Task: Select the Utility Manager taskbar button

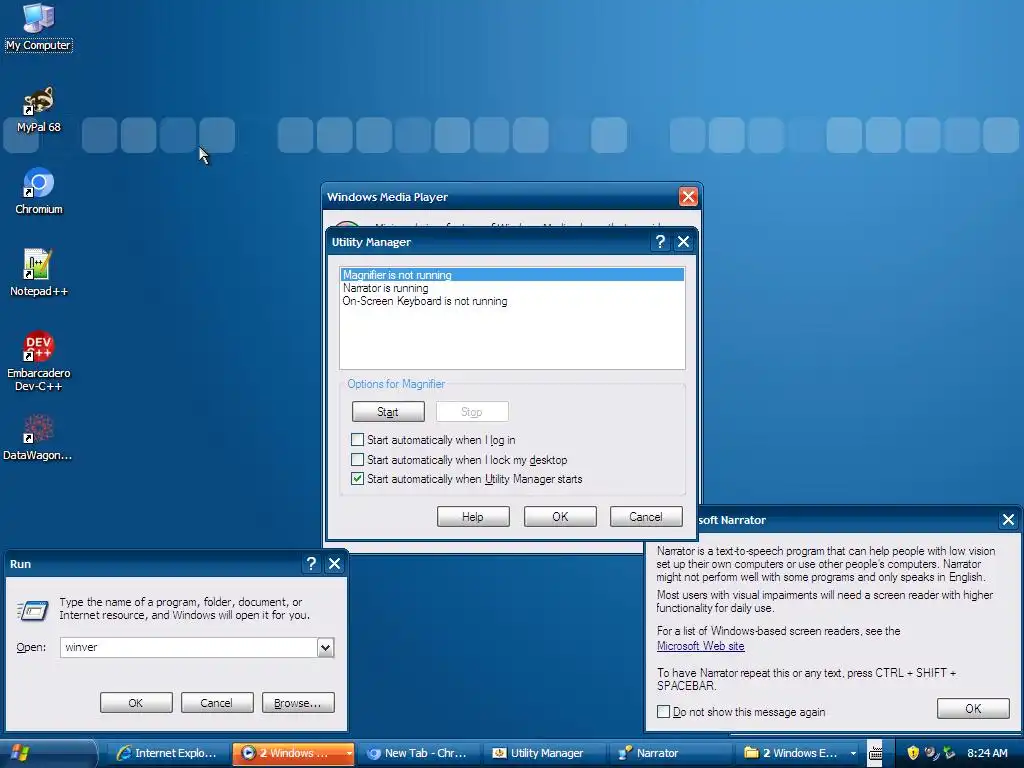Action: tap(544, 753)
